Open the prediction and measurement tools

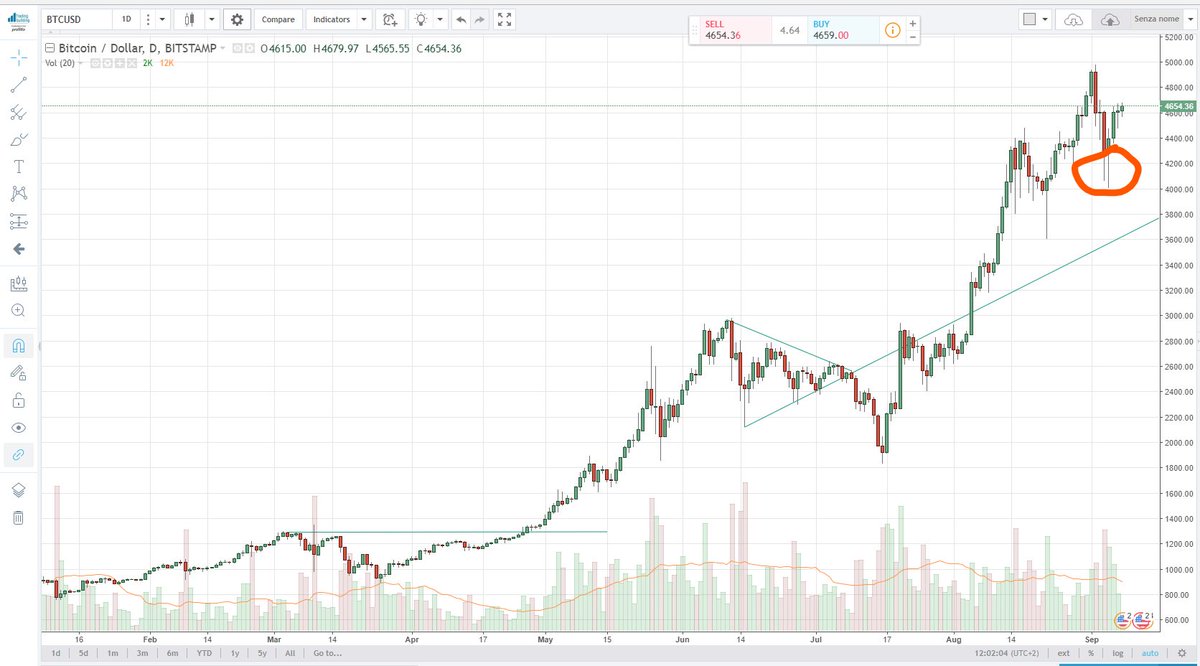tap(18, 221)
